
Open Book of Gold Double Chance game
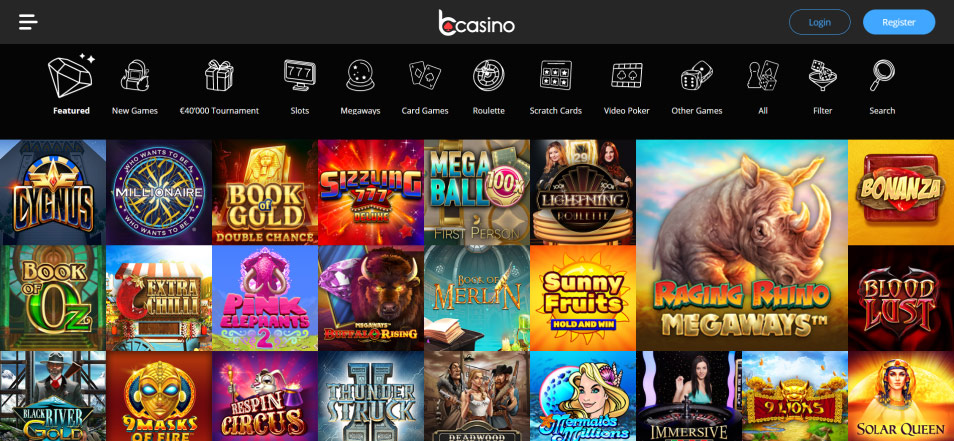[x=265, y=192]
